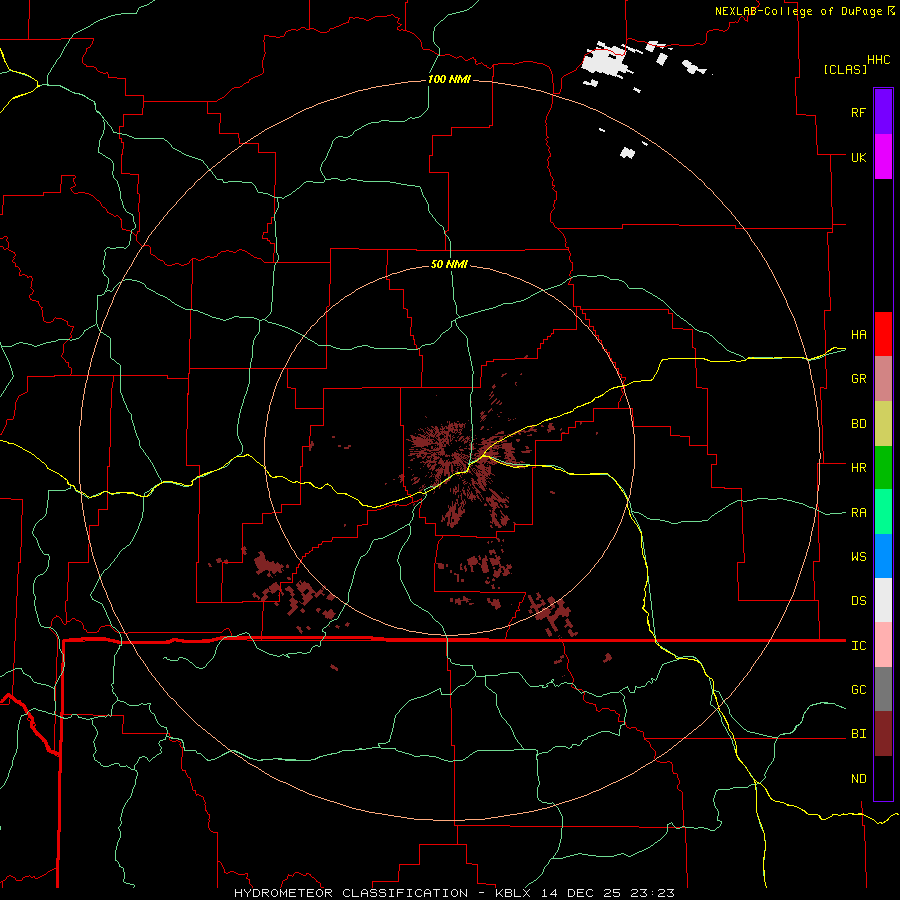This screenshot has height=900, width=900.
Task: Click the 50 NMI range ring label
Action: pos(449,264)
